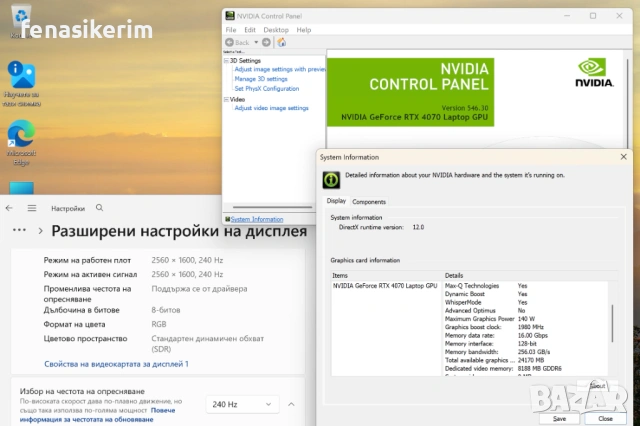Collapse the 3D Settings tree node

pos(226,60)
